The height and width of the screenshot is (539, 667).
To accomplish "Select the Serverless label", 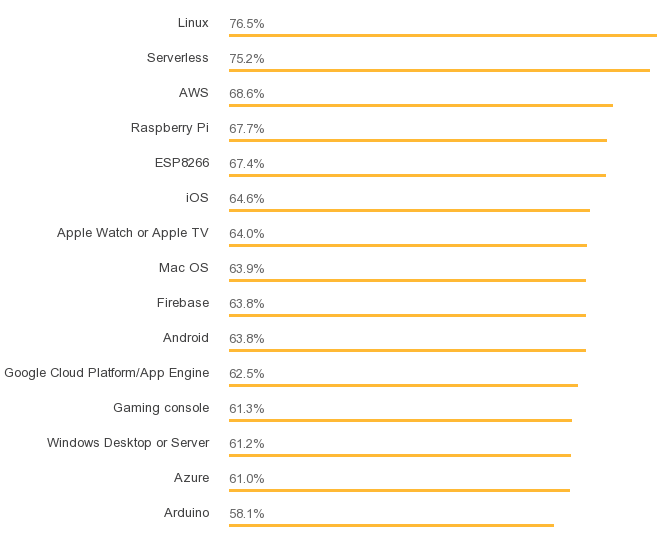I will [178, 58].
